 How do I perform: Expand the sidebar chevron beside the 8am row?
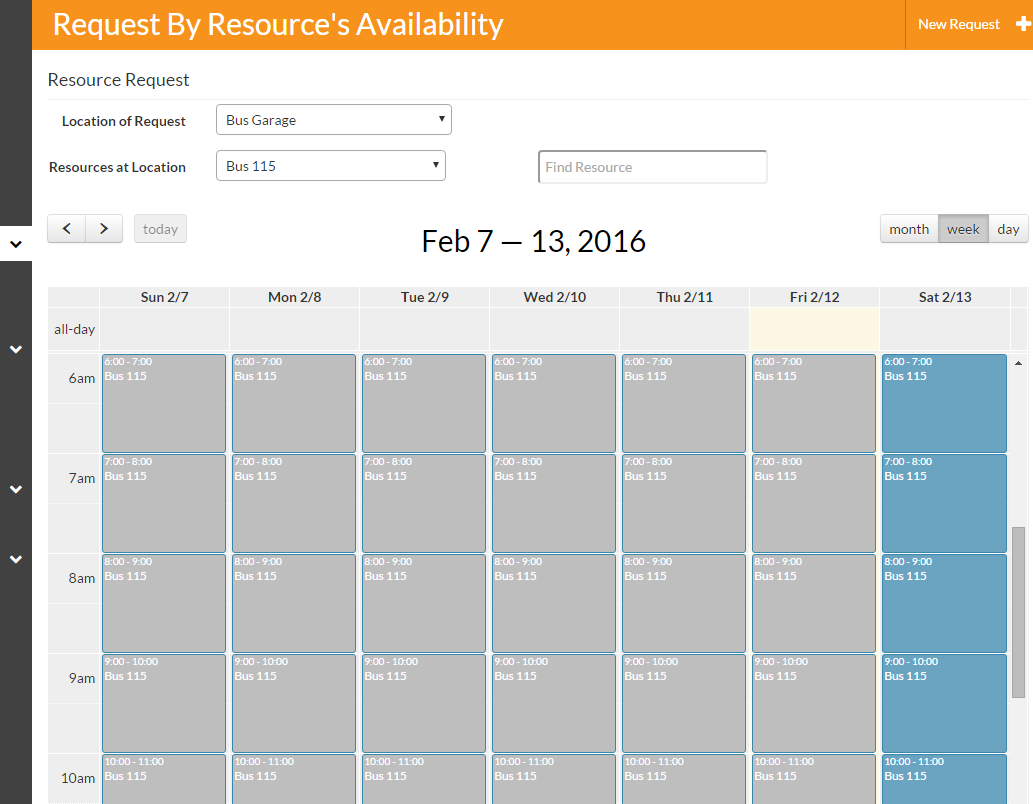click(x=16, y=559)
